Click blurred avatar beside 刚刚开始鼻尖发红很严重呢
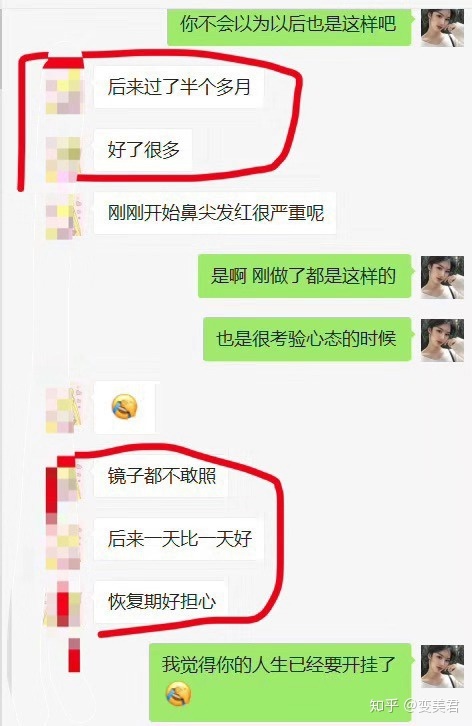The height and width of the screenshot is (726, 472). [64, 217]
